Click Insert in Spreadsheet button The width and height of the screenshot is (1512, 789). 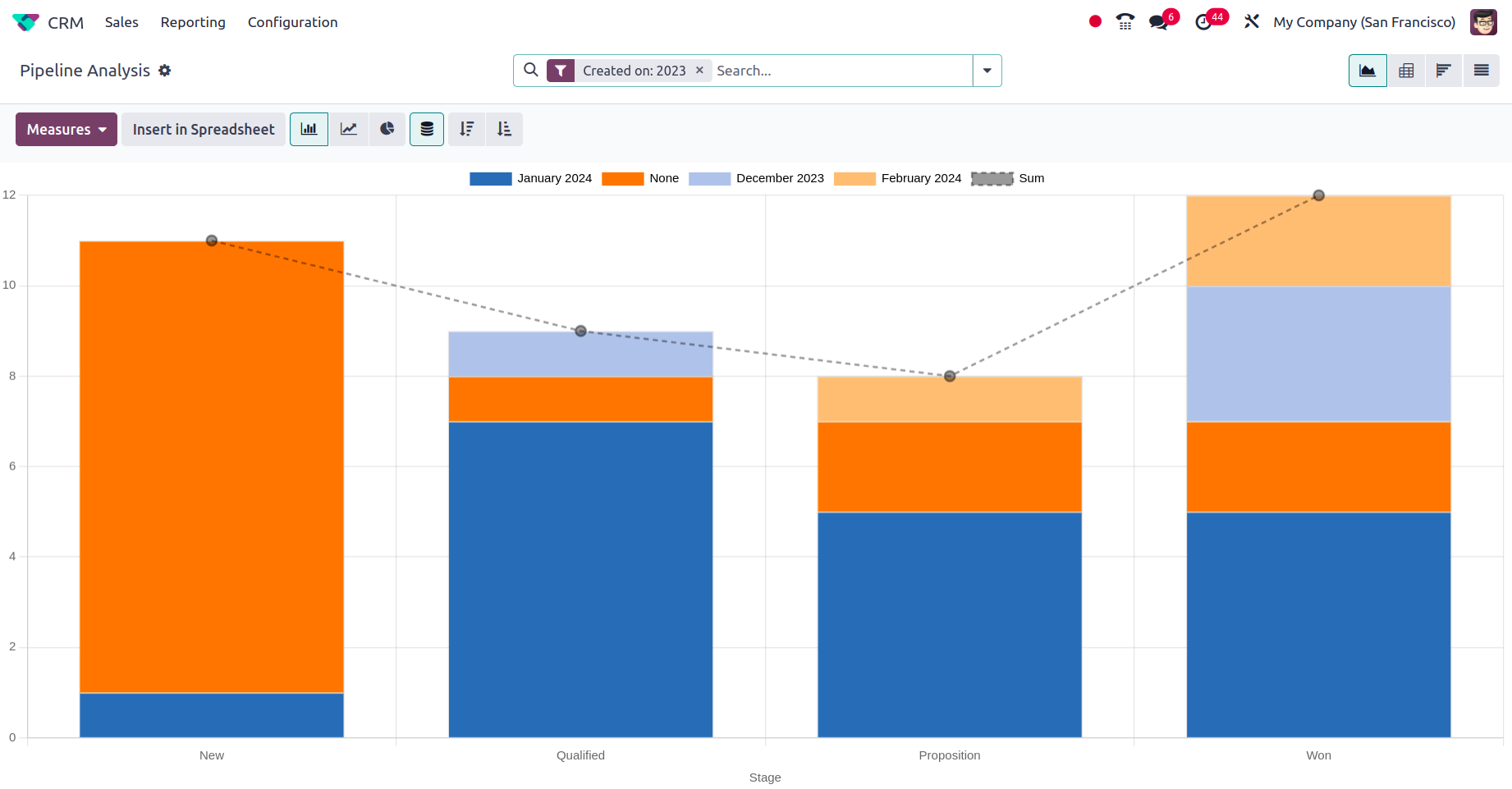204,129
